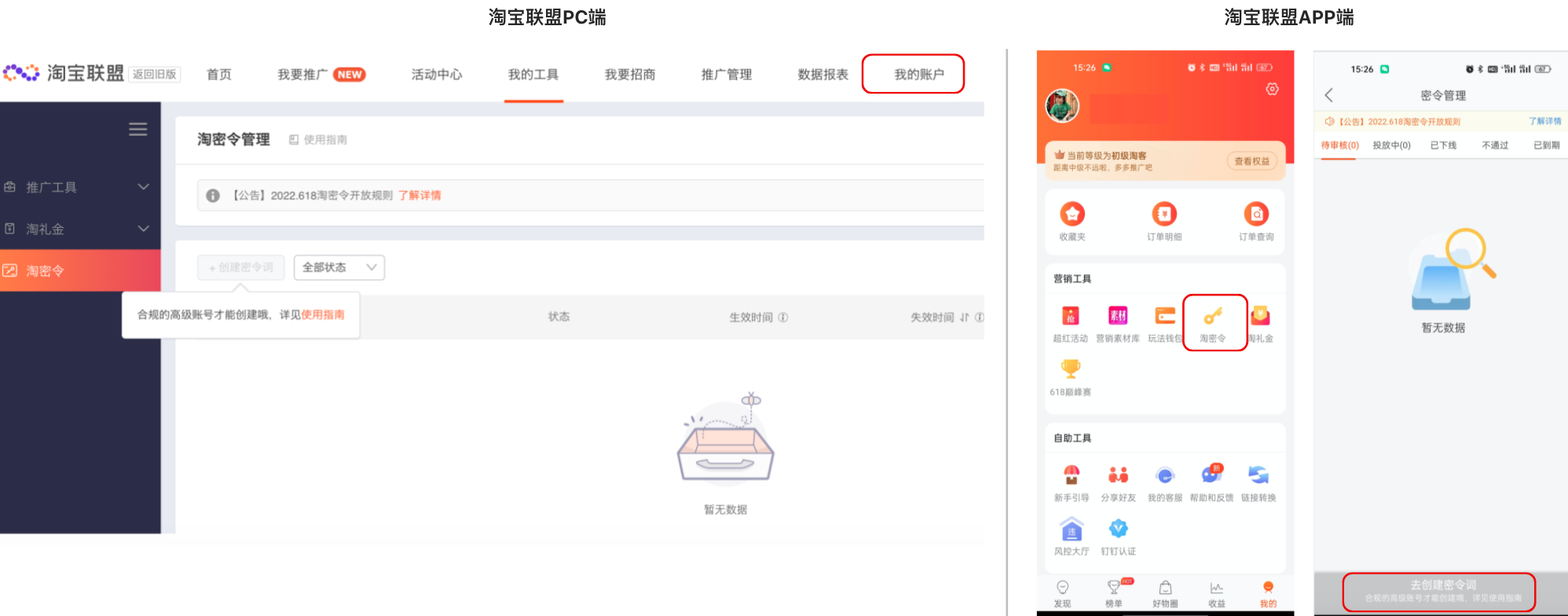Open 新手引导 in 自助工具
The height and width of the screenshot is (616, 1568).
click(1072, 484)
